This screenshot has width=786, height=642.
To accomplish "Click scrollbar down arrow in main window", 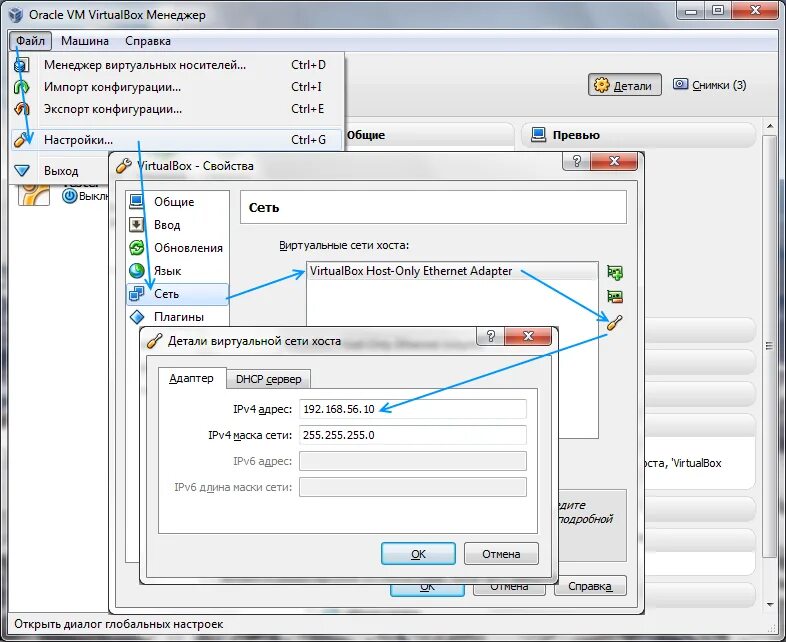I will point(770,605).
